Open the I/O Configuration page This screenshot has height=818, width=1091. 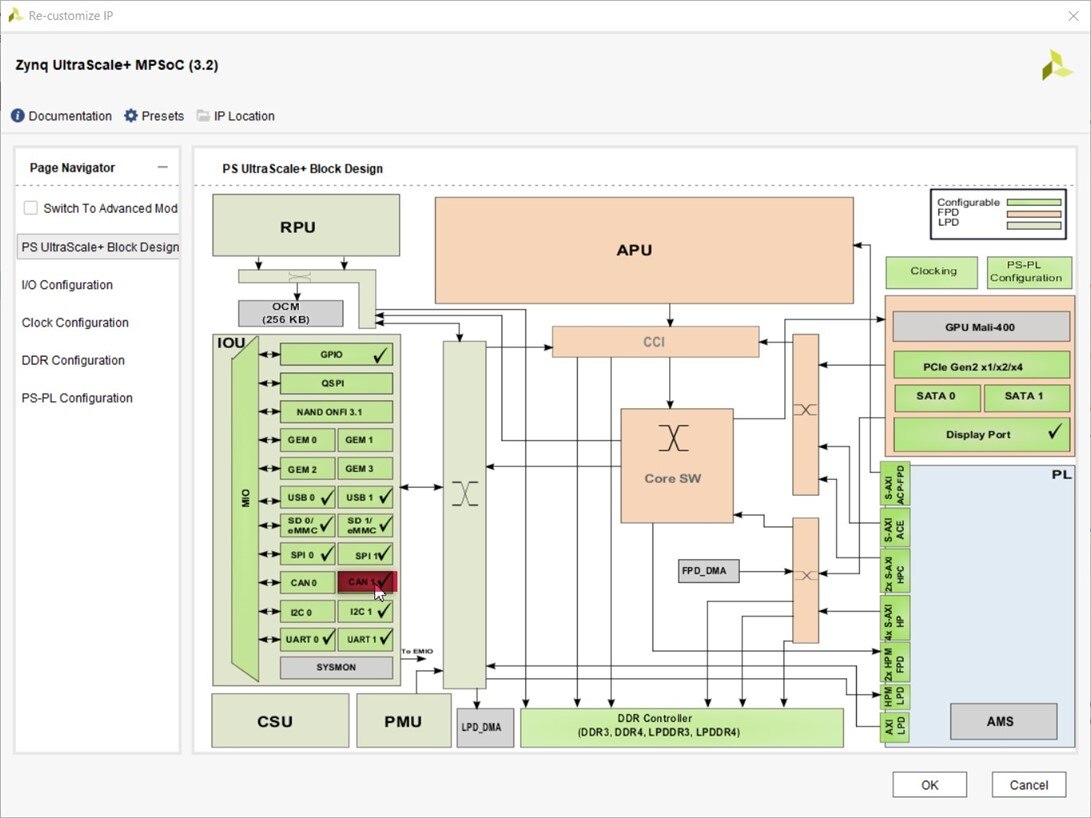[67, 285]
